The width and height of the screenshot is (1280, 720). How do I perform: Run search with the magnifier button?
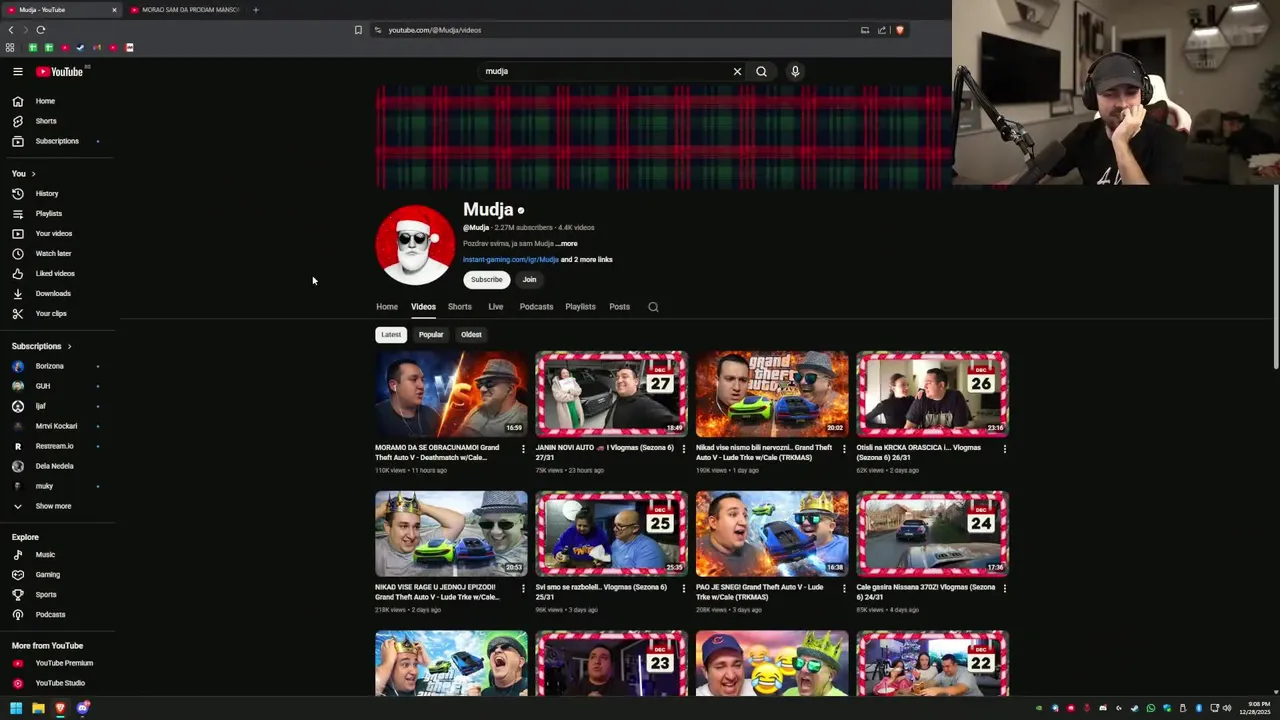point(761,71)
